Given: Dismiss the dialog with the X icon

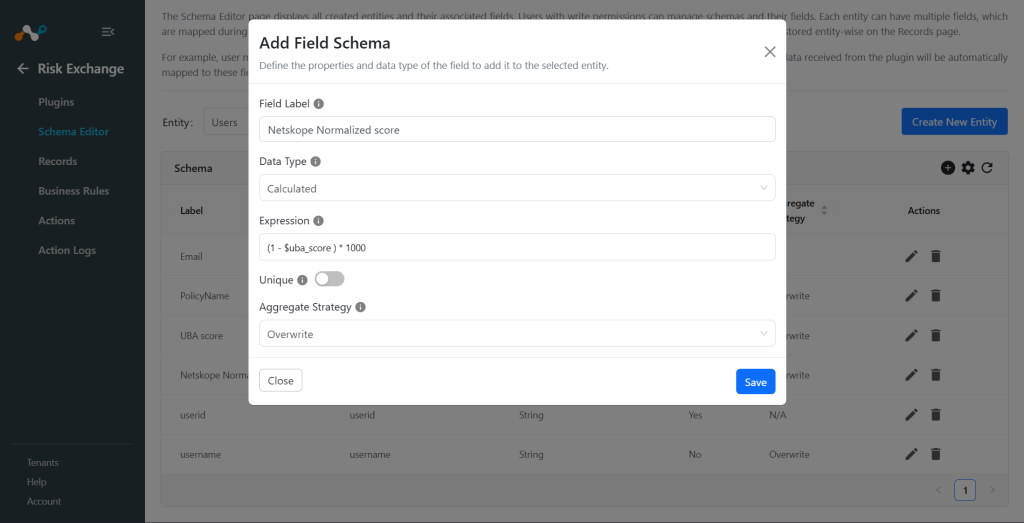Looking at the screenshot, I should click(770, 52).
